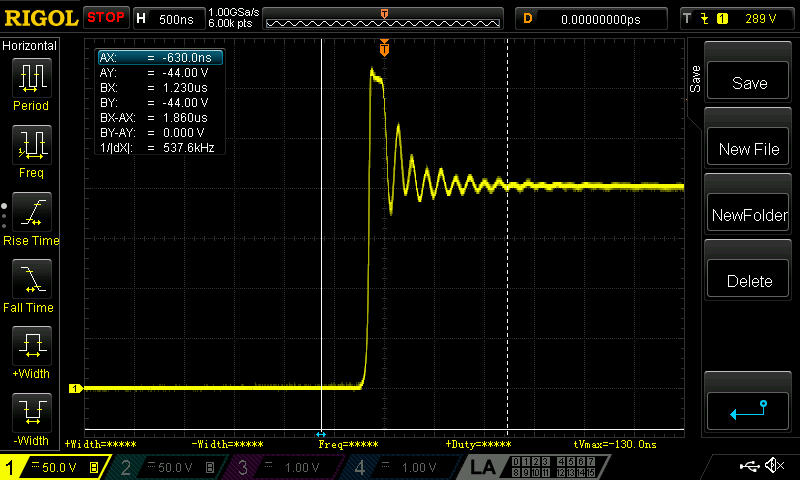Select the Freq measurement icon
Screen dimensions: 800x480
[x=32, y=145]
